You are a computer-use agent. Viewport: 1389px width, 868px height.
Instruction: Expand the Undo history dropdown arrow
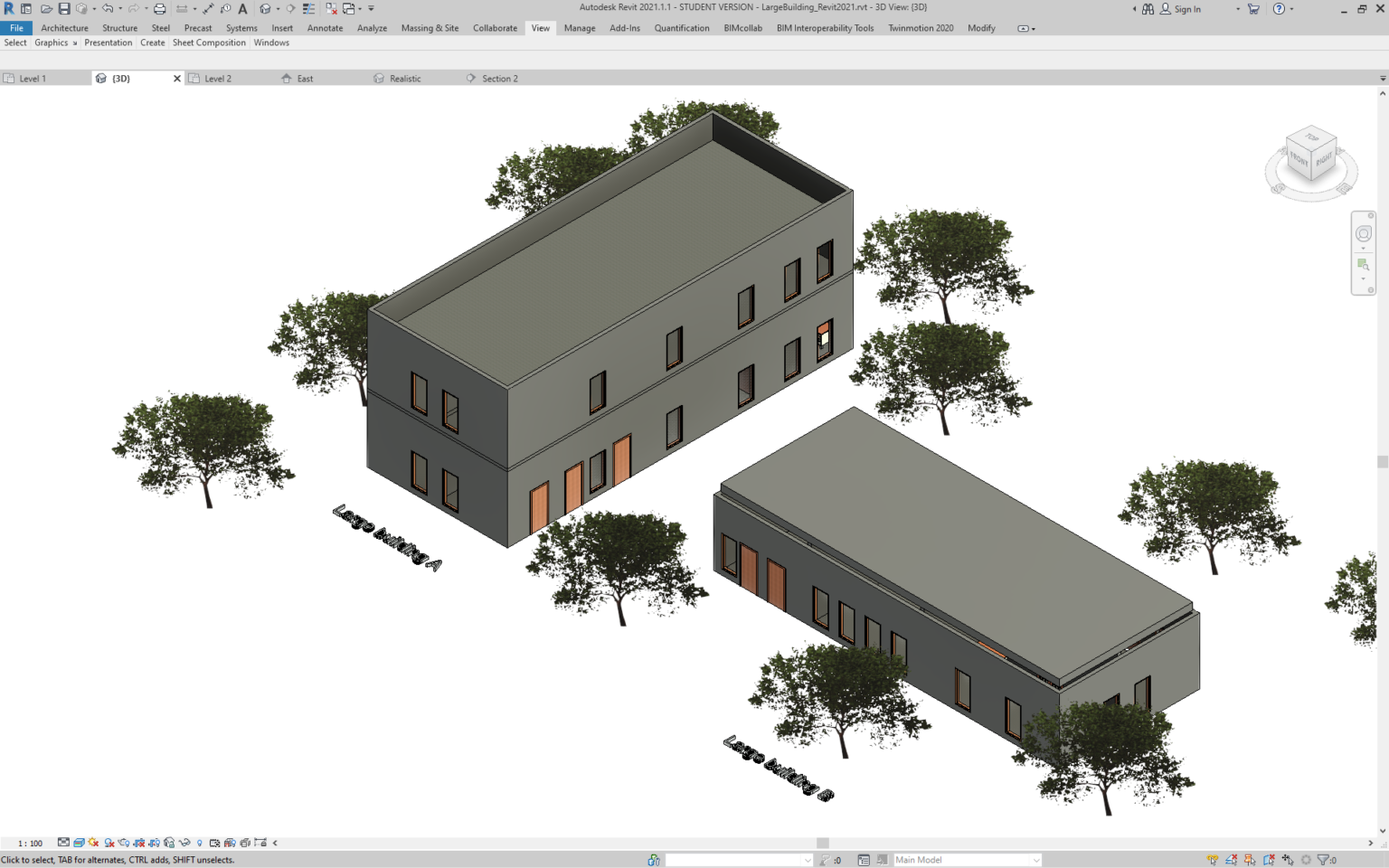point(119,8)
